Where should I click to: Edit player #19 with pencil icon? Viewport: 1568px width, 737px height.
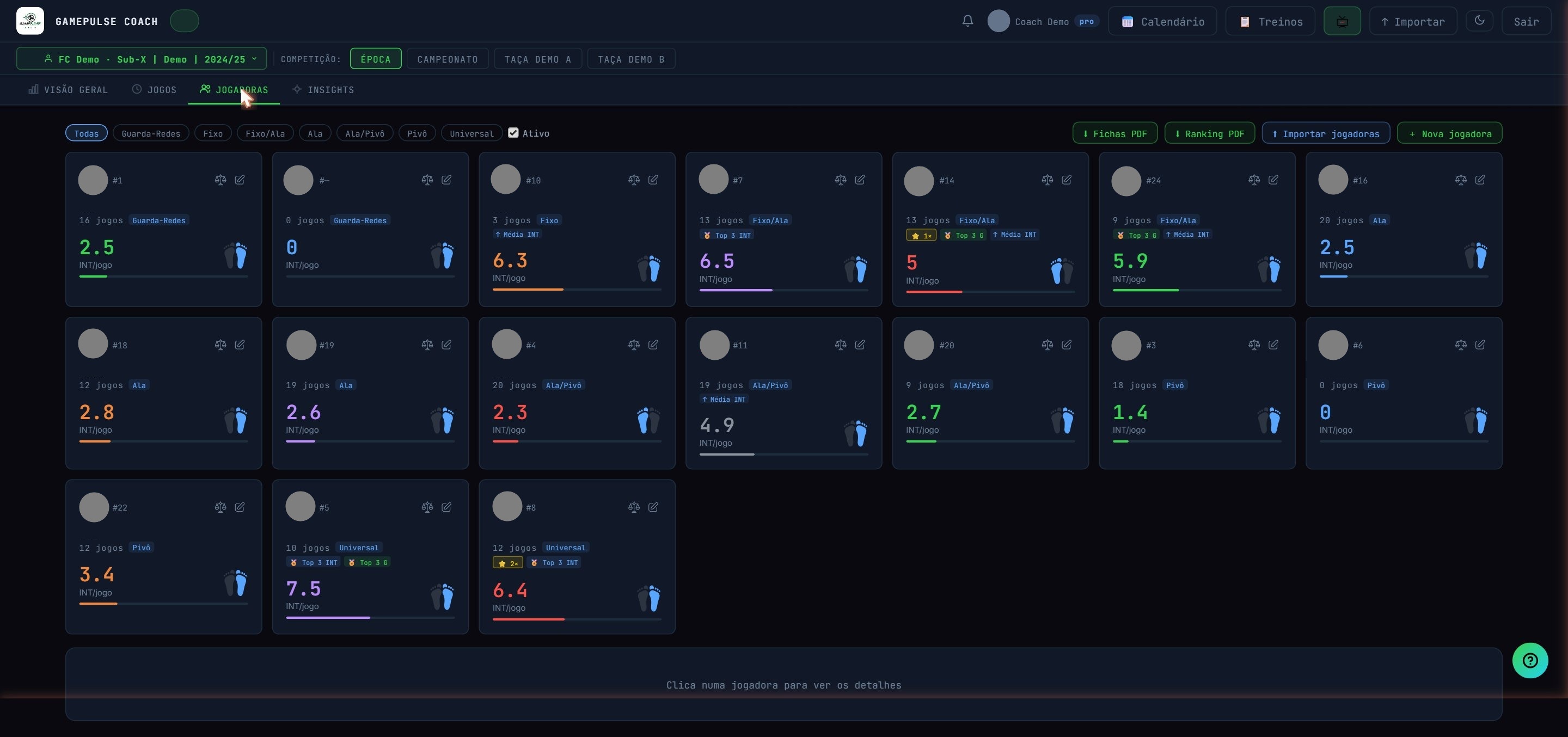(446, 345)
